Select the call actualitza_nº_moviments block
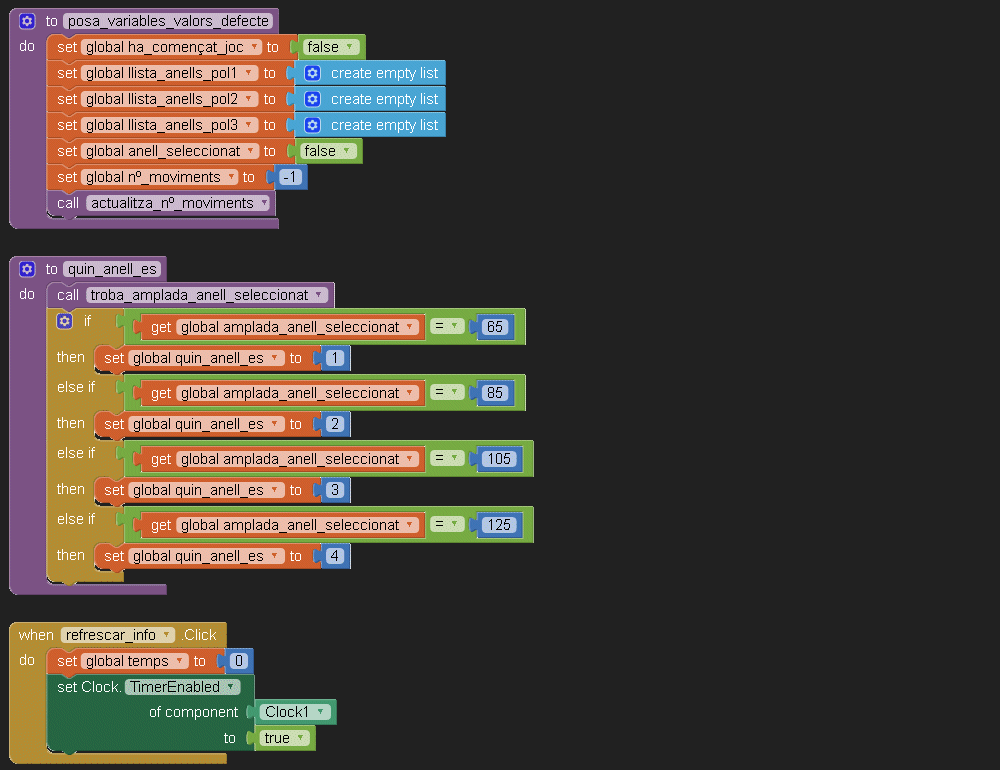Viewport: 1000px width, 770px height. point(66,203)
